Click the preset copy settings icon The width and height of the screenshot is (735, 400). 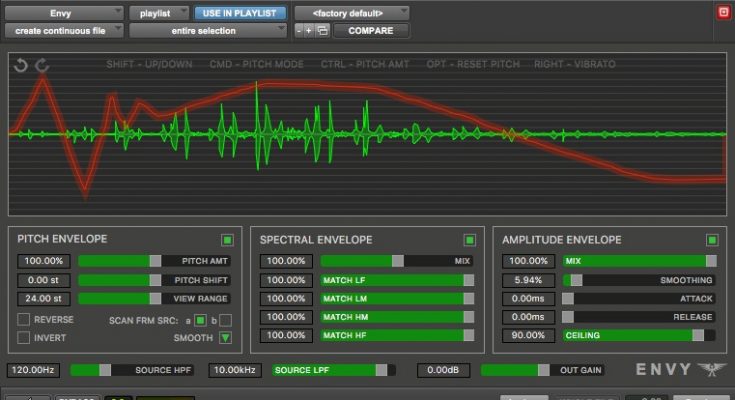[322, 31]
